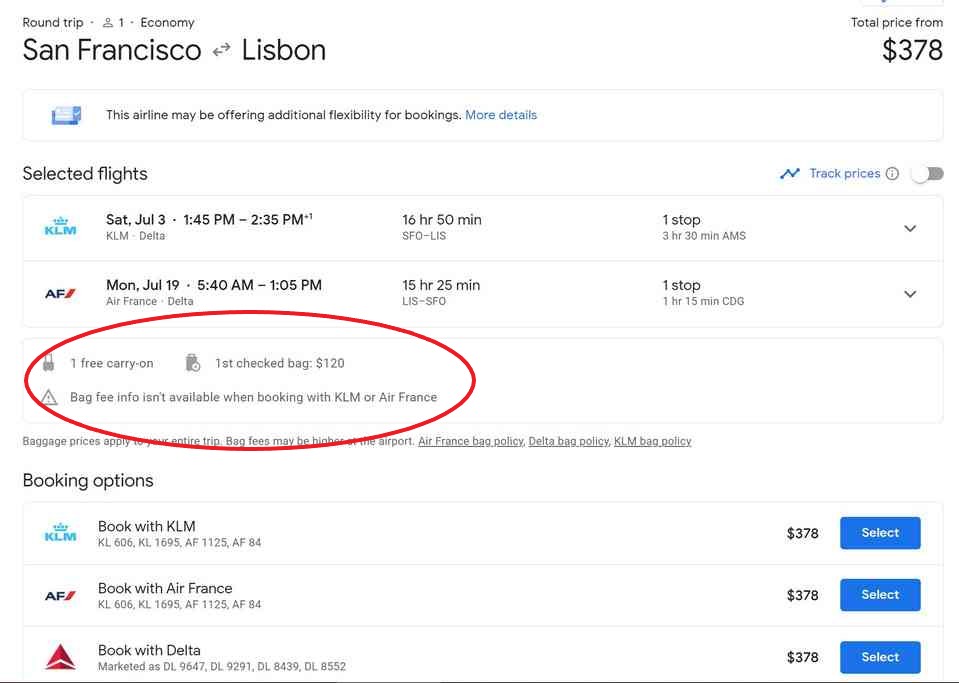This screenshot has width=959, height=683.
Task: Click the 'Sat, Jul 3 · 1:45 PM – 2:35 PM' text
Action: tap(209, 220)
